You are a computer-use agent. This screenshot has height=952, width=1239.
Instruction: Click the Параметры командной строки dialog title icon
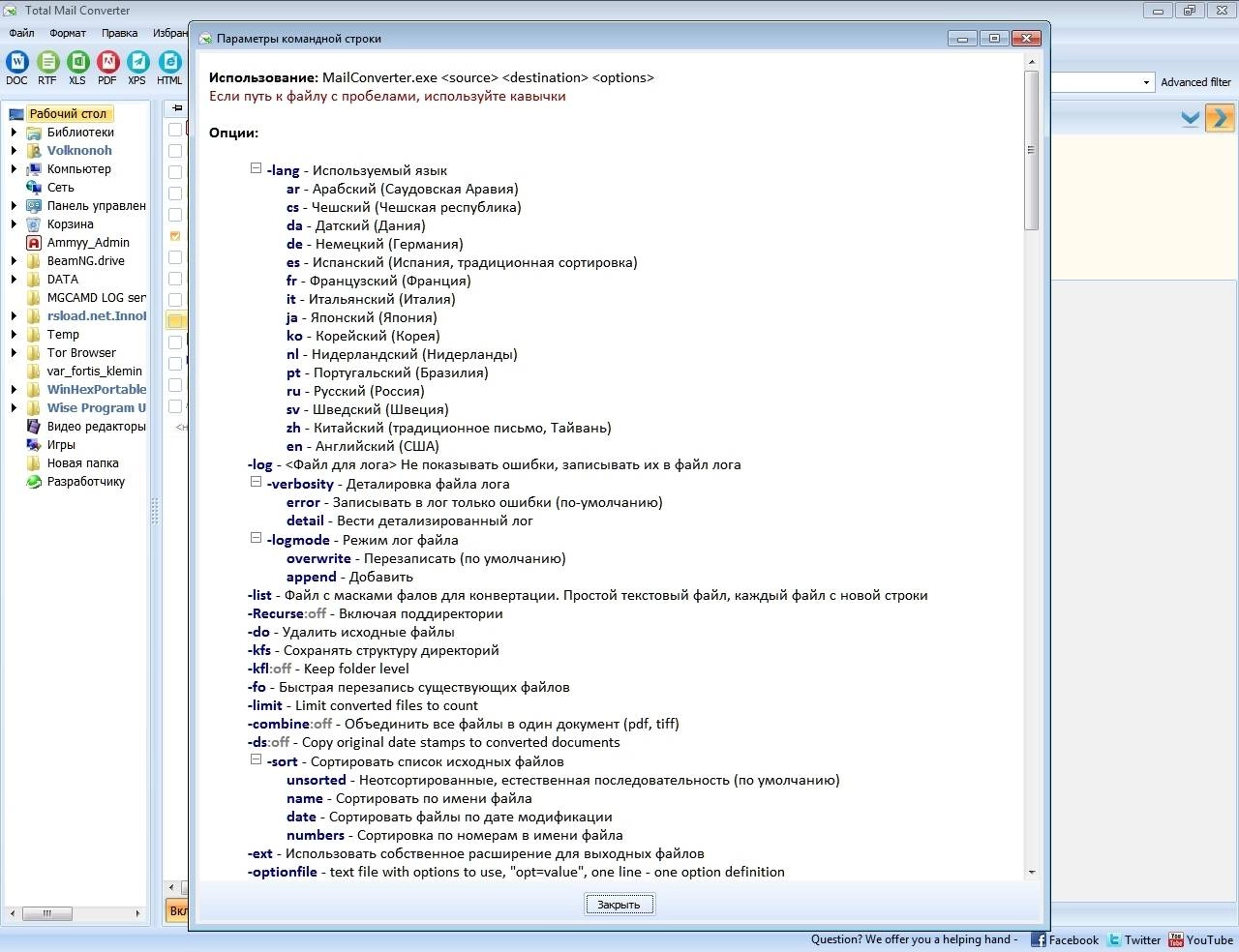point(205,39)
